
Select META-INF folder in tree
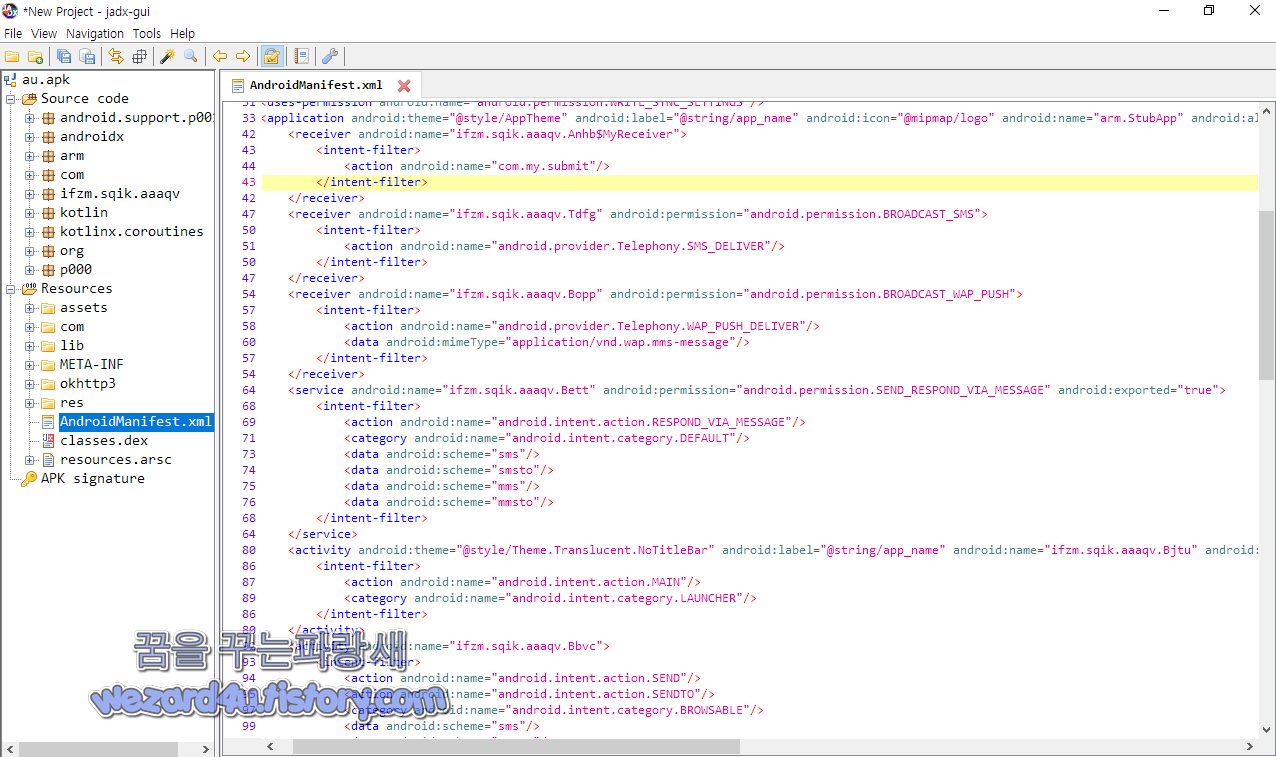click(x=92, y=365)
